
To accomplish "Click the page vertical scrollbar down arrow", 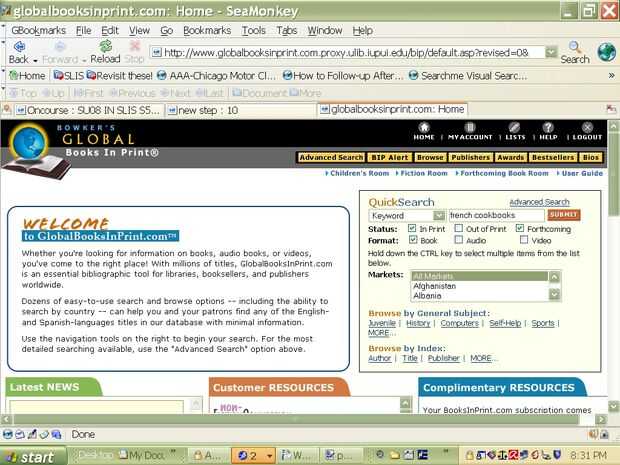I will pos(613,406).
